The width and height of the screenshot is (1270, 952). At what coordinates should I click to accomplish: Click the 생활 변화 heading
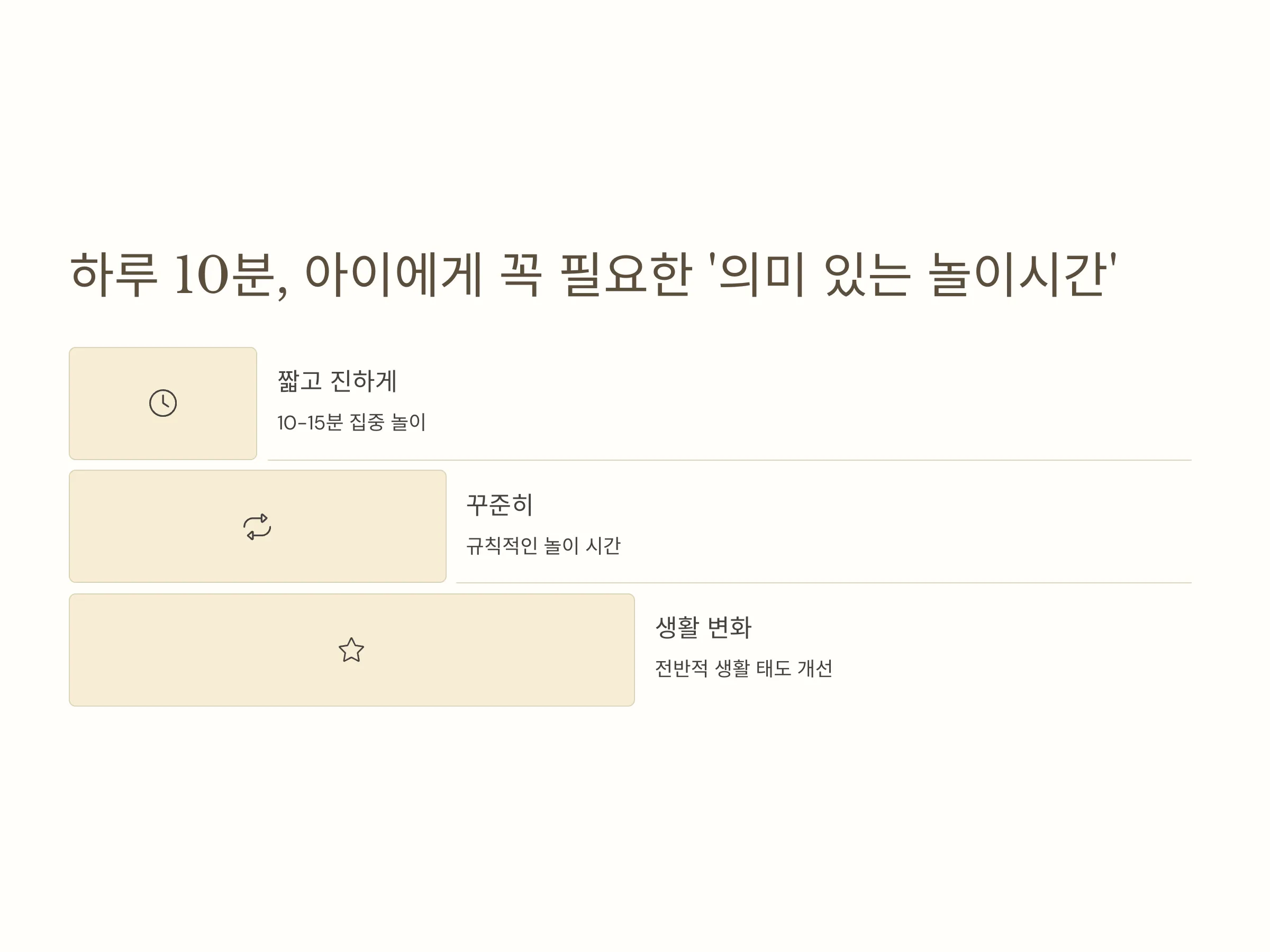pos(703,627)
